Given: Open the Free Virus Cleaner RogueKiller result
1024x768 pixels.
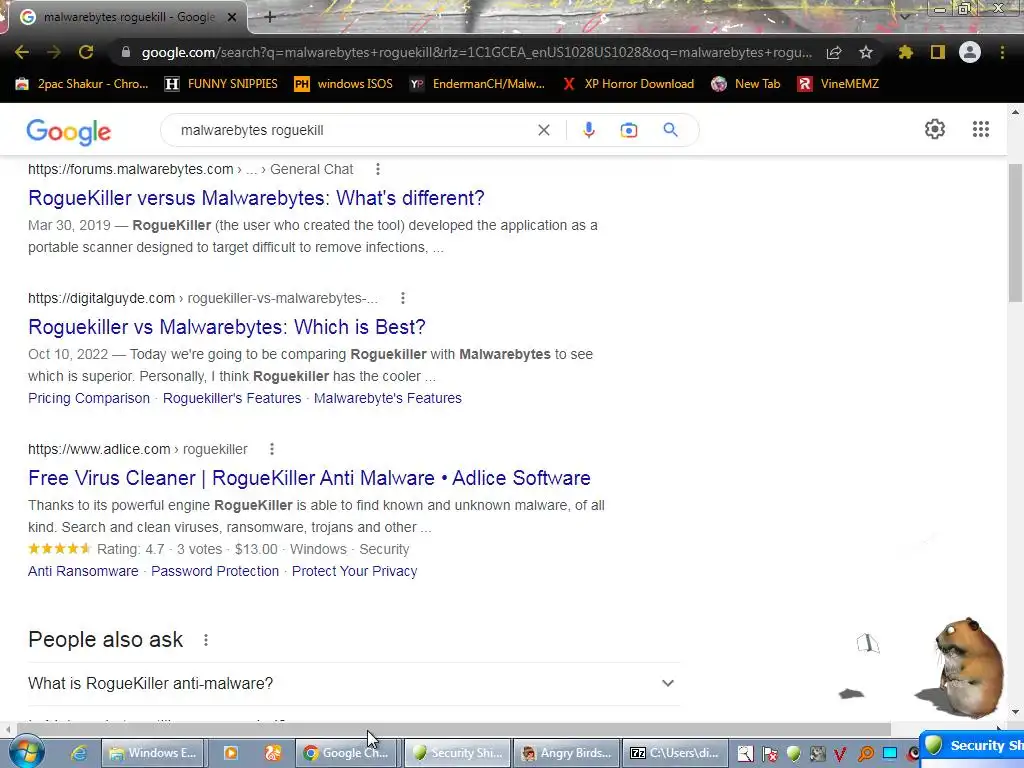Looking at the screenshot, I should [x=309, y=478].
